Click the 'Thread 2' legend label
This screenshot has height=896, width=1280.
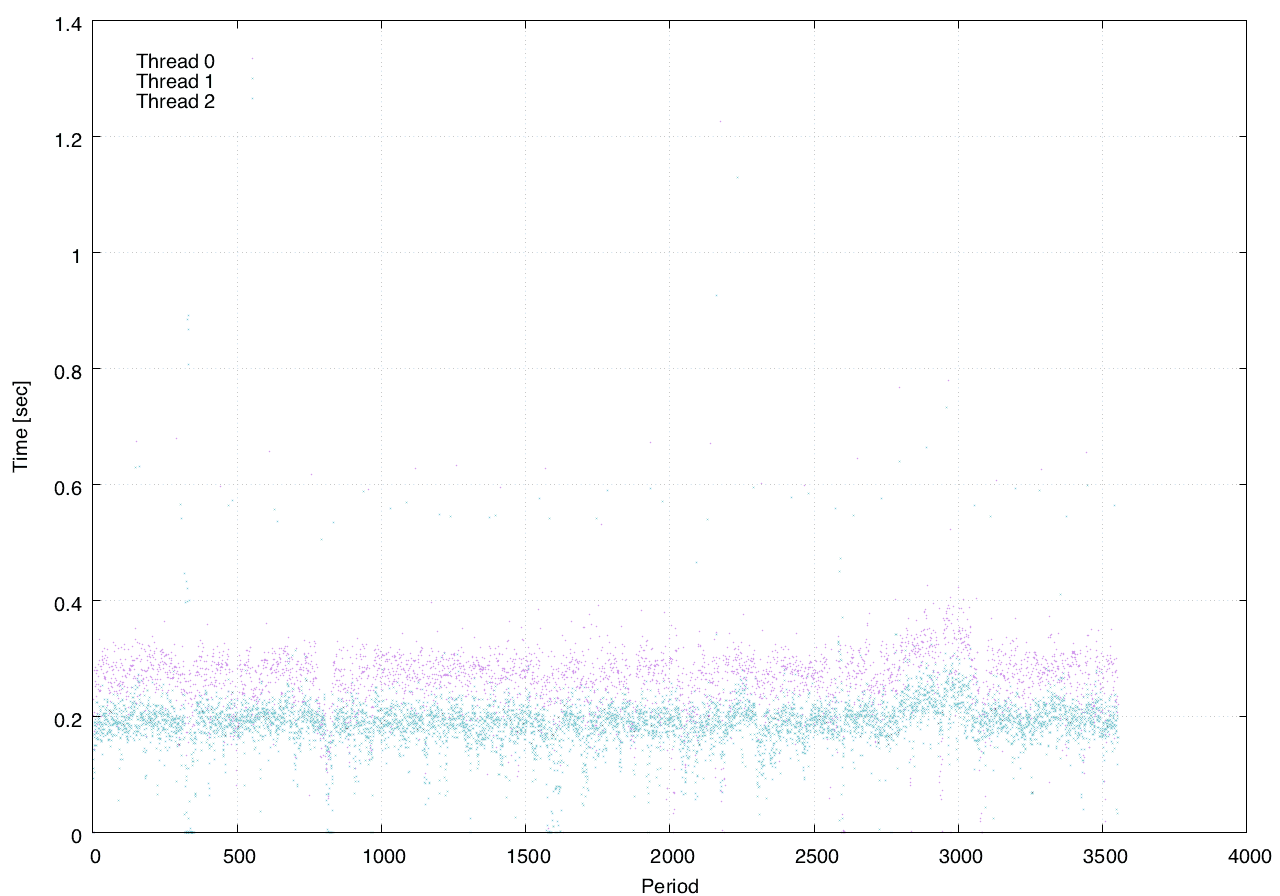click(176, 101)
